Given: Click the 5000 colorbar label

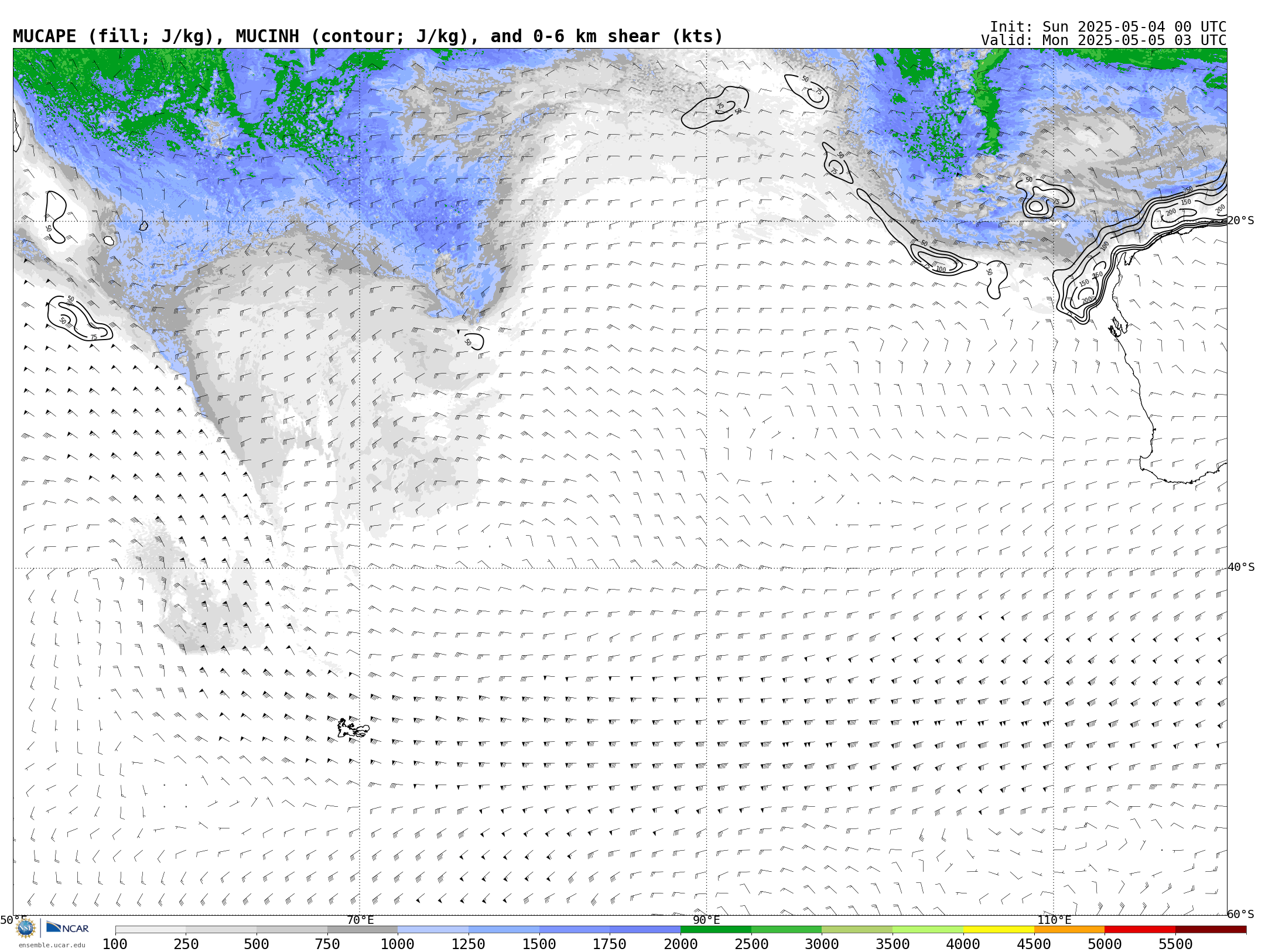Looking at the screenshot, I should [x=1105, y=944].
